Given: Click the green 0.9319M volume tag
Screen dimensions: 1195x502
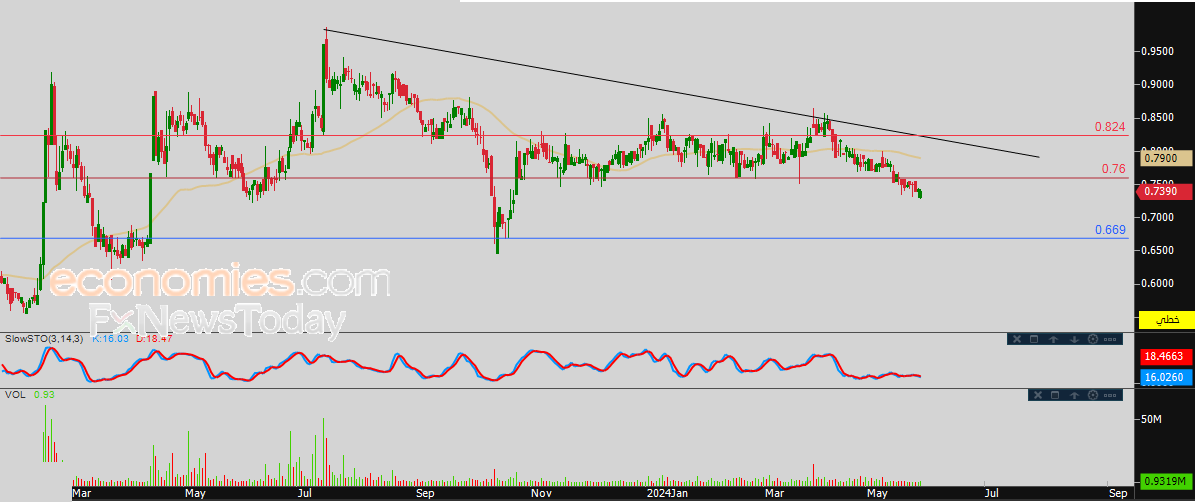Looking at the screenshot, I should tap(1165, 481).
